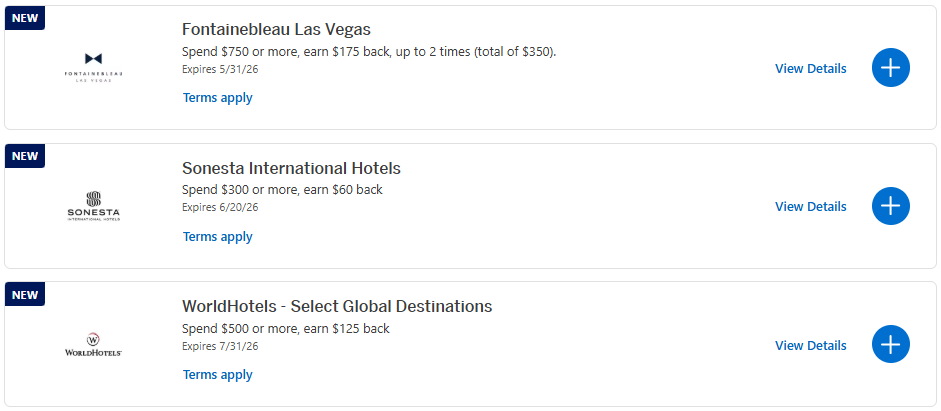Image resolution: width=941 pixels, height=411 pixels.
Task: View Details for WorldHotels offer
Action: click(810, 346)
